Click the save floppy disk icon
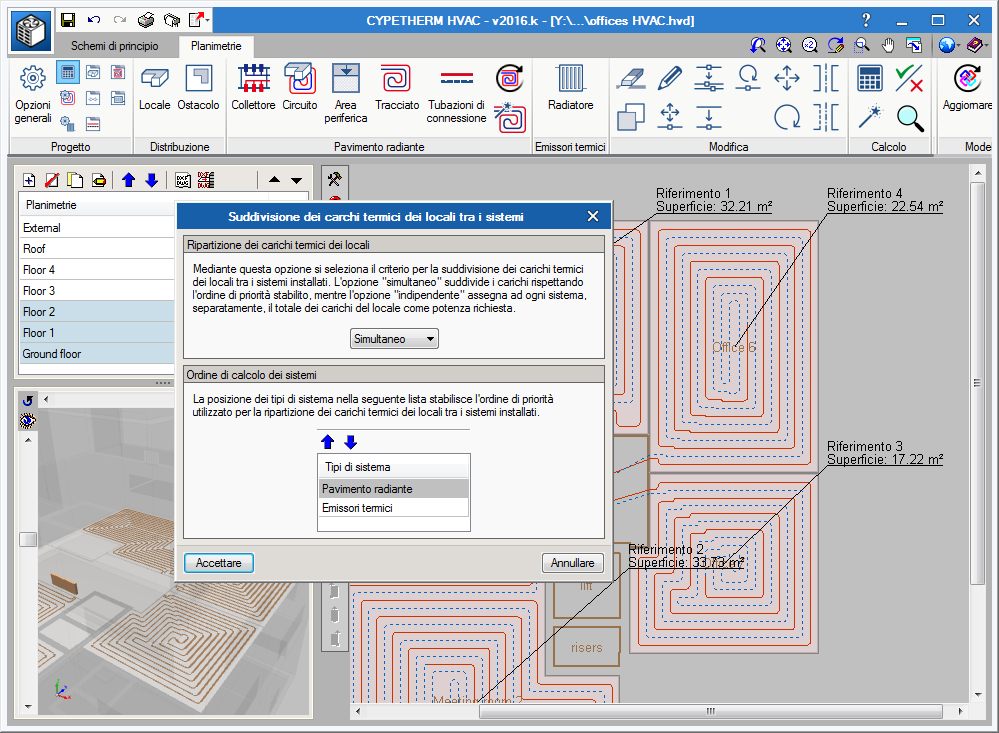The height and width of the screenshot is (733, 999). (68, 20)
